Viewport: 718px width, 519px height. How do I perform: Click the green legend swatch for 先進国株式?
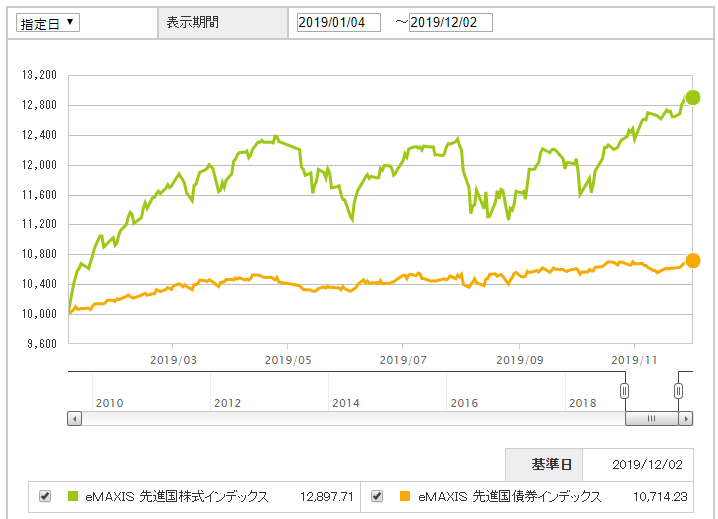pyautogui.click(x=73, y=496)
